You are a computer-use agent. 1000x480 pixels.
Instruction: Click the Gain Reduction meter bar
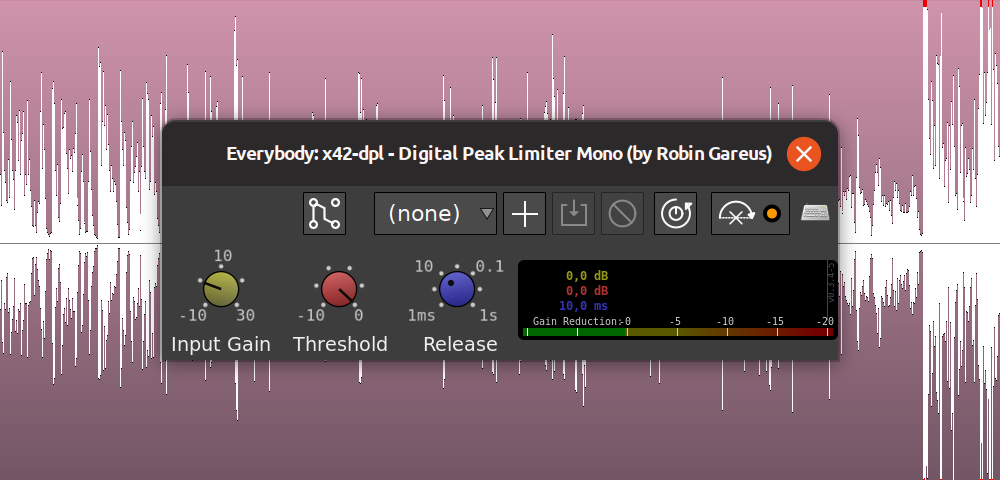(677, 332)
